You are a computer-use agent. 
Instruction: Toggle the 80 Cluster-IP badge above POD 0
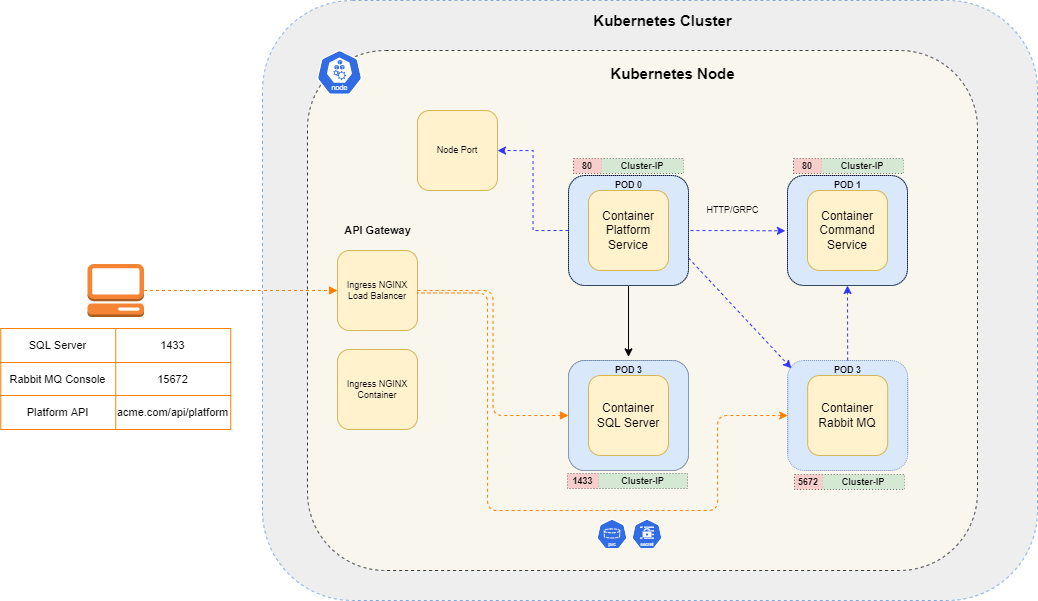click(x=628, y=165)
